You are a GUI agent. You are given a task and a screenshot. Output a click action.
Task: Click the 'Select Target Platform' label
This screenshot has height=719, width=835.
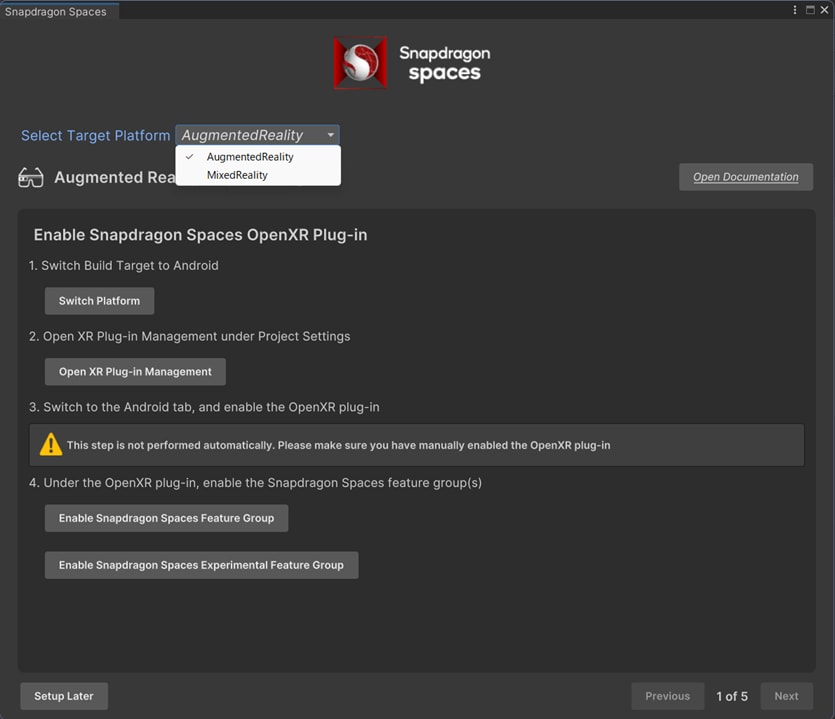pos(96,135)
